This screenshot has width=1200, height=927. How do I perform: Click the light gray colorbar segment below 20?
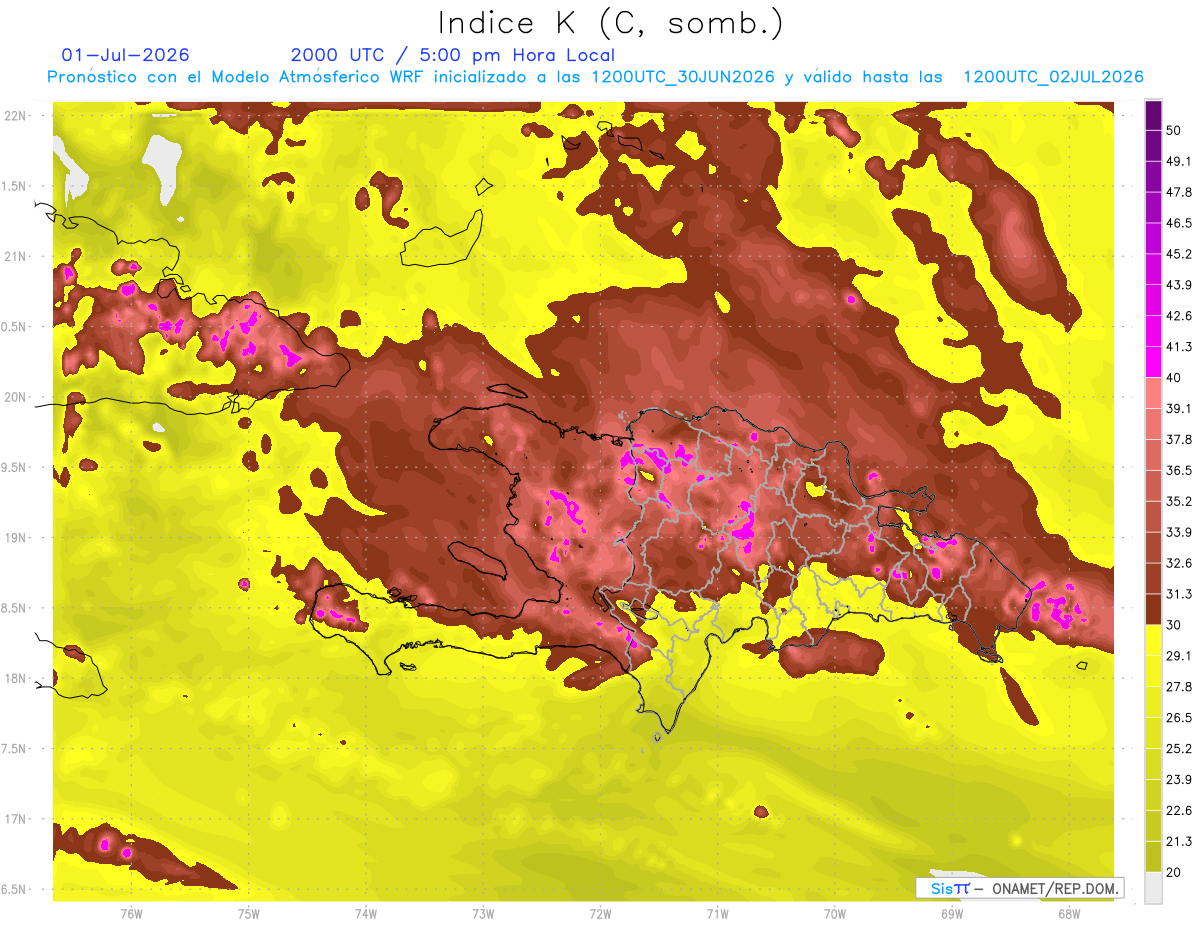[1153, 888]
